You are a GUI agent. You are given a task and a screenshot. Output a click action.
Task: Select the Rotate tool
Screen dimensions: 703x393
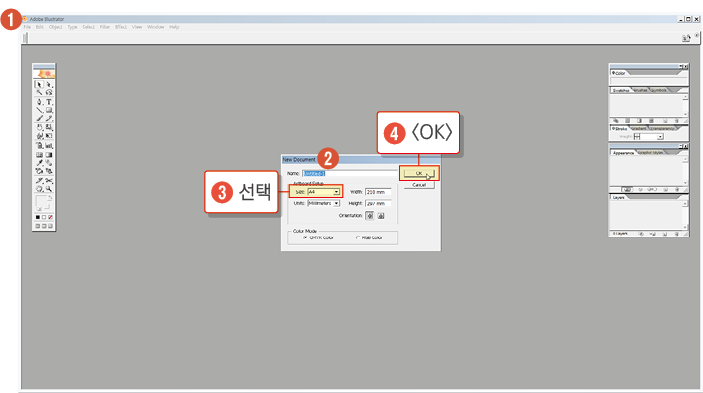click(x=39, y=127)
